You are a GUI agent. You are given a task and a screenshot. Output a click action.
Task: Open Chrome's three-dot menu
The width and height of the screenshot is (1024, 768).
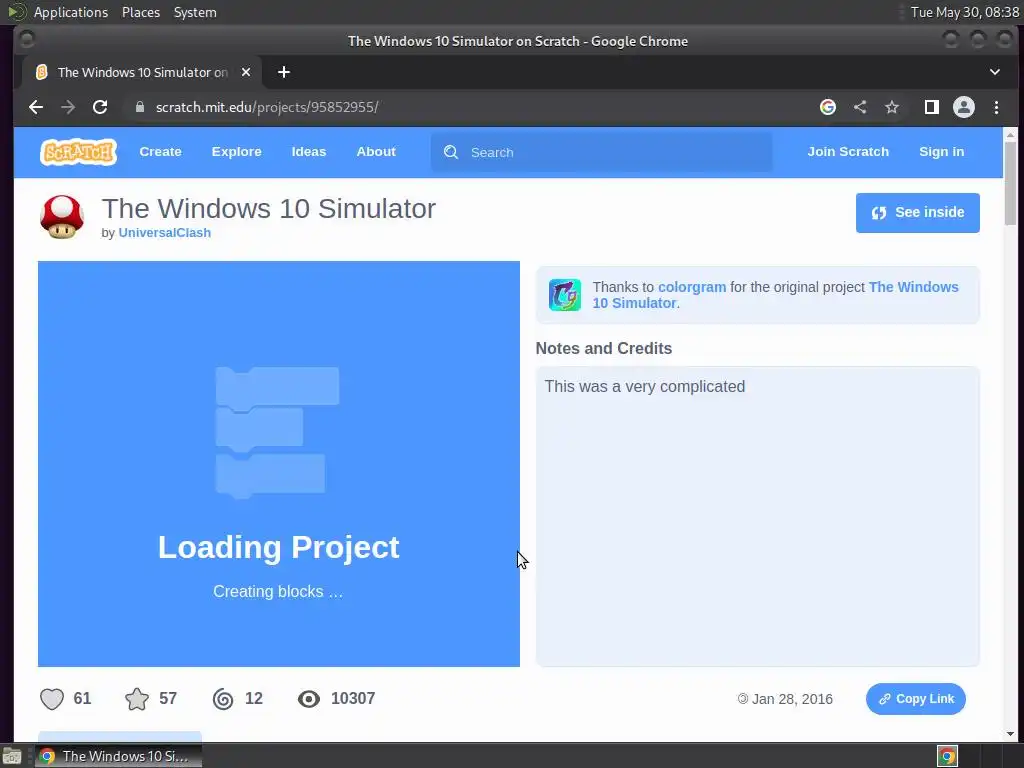click(x=996, y=107)
